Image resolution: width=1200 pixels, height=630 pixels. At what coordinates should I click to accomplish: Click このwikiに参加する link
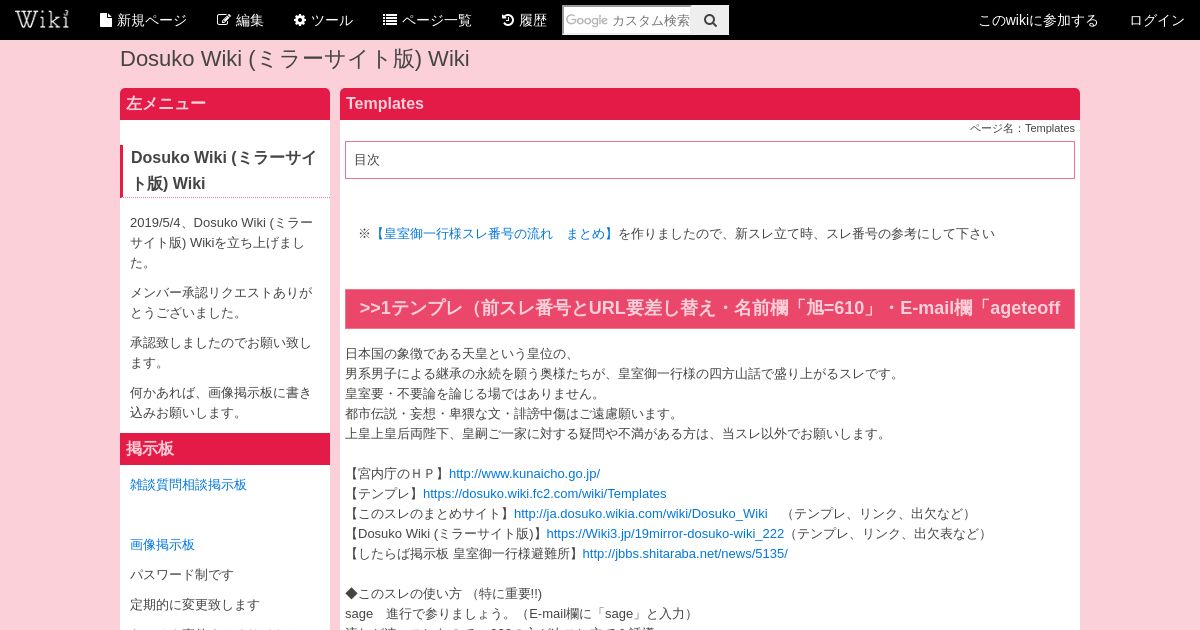tap(1038, 20)
